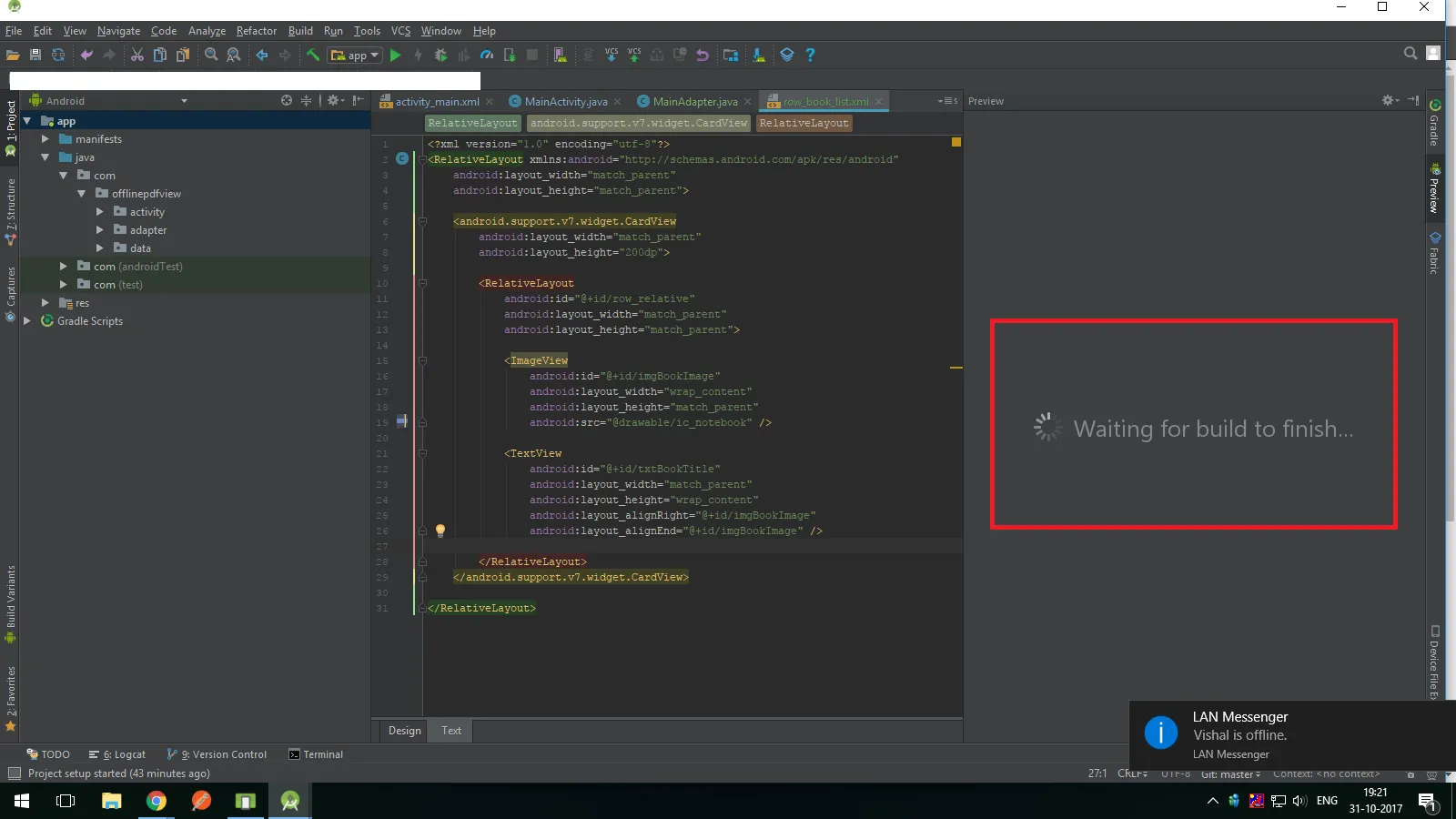
Task: Click the Find magnifier toolbar icon
Action: pos(211,55)
